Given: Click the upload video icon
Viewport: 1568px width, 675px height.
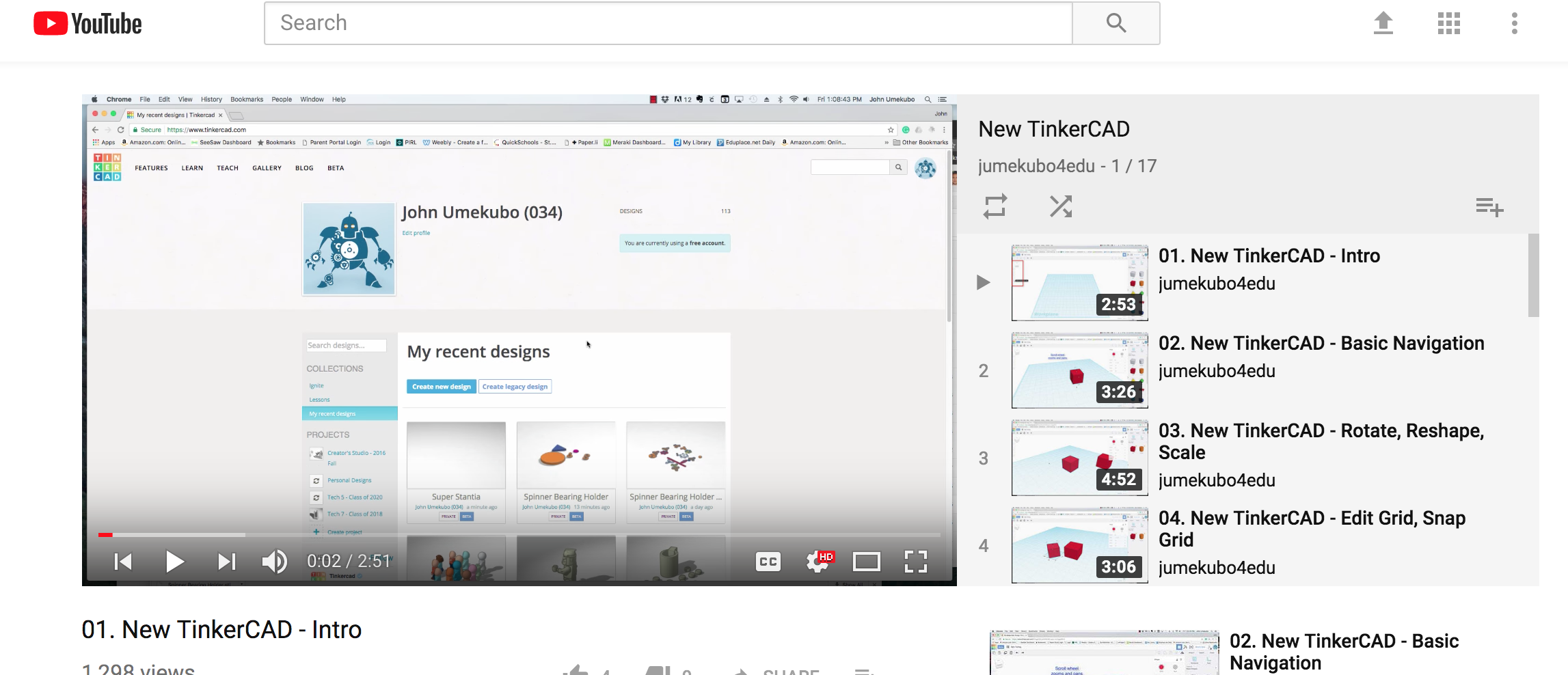Looking at the screenshot, I should tap(1383, 23).
